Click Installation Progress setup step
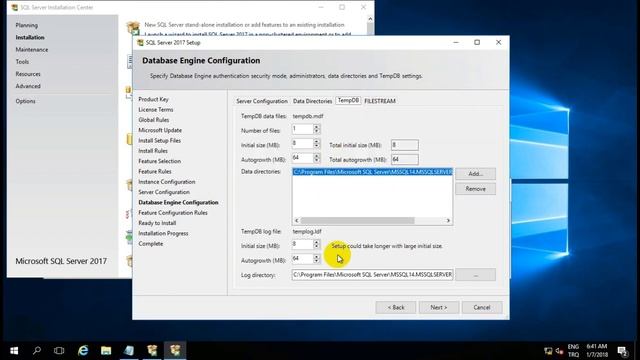 tap(163, 233)
